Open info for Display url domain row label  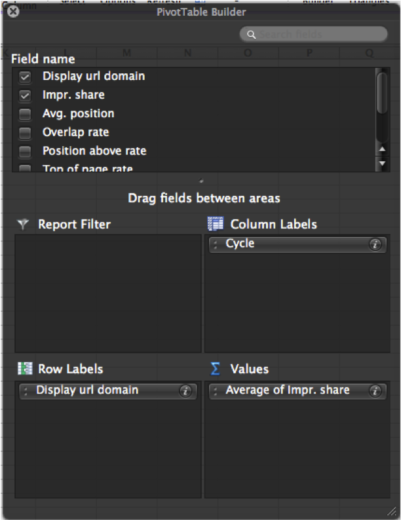click(x=185, y=391)
